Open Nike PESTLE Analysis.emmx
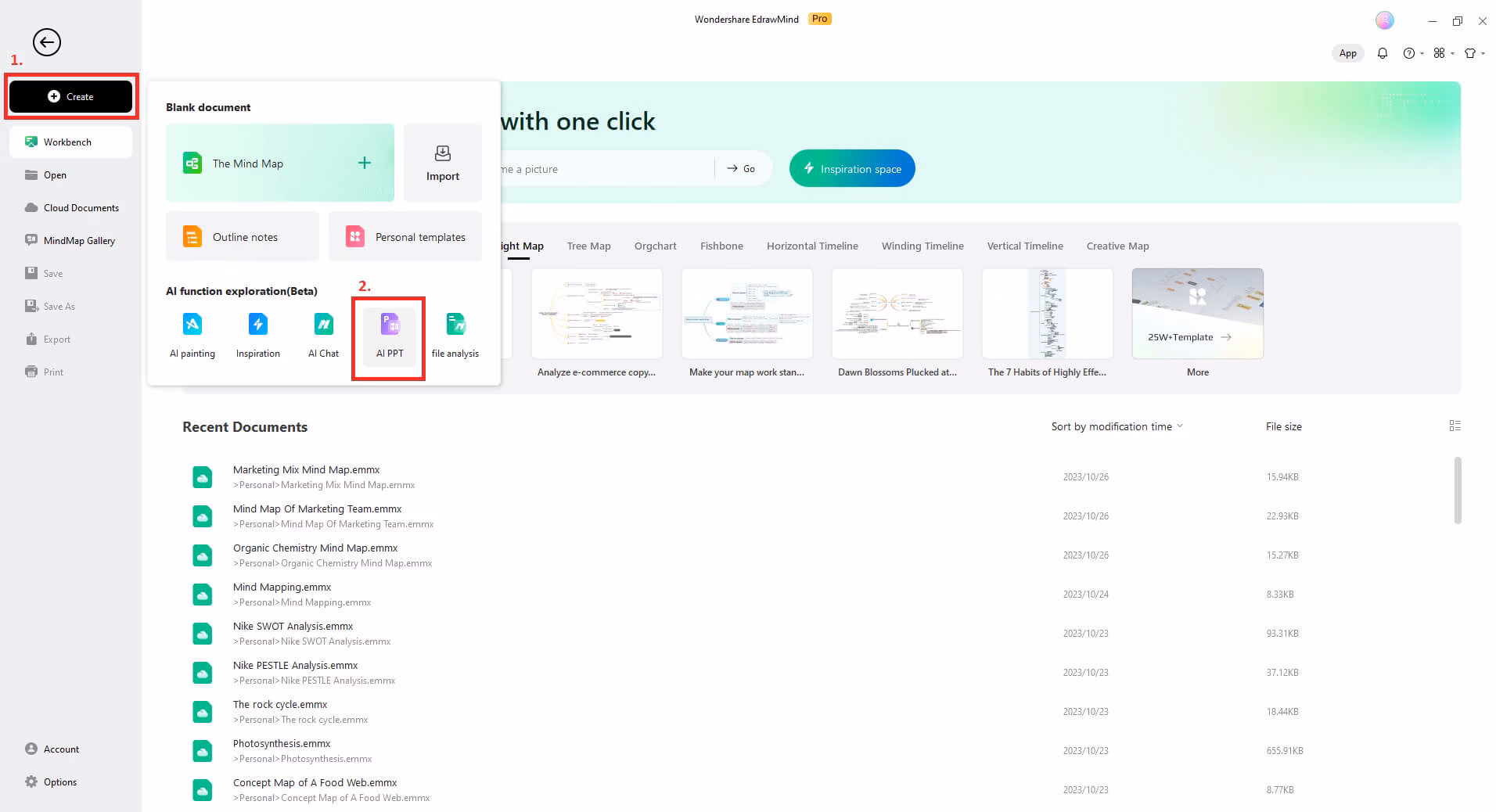The height and width of the screenshot is (812, 1496). pos(295,665)
